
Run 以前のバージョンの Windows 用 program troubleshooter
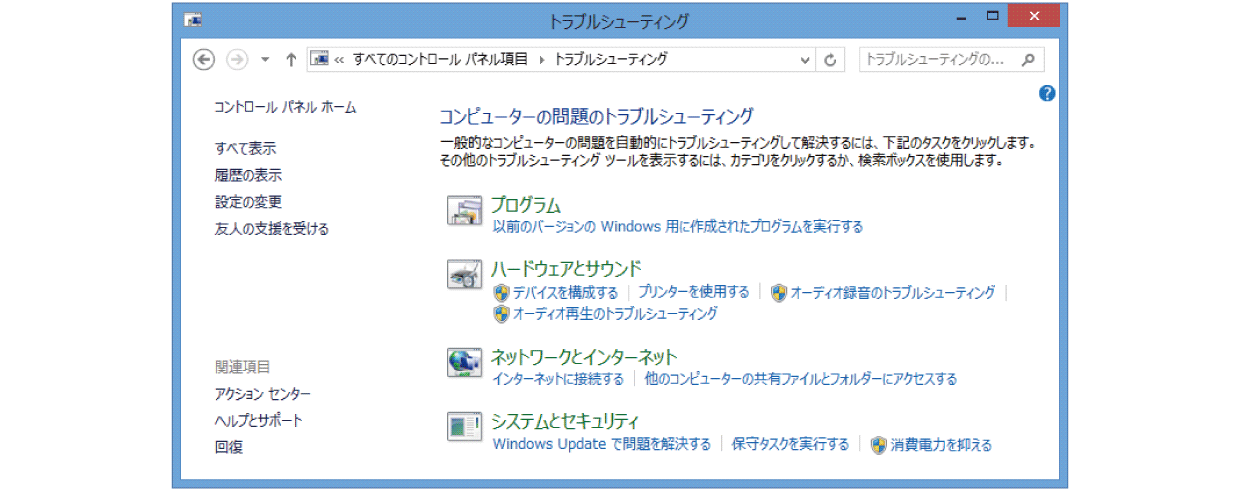pos(677,227)
